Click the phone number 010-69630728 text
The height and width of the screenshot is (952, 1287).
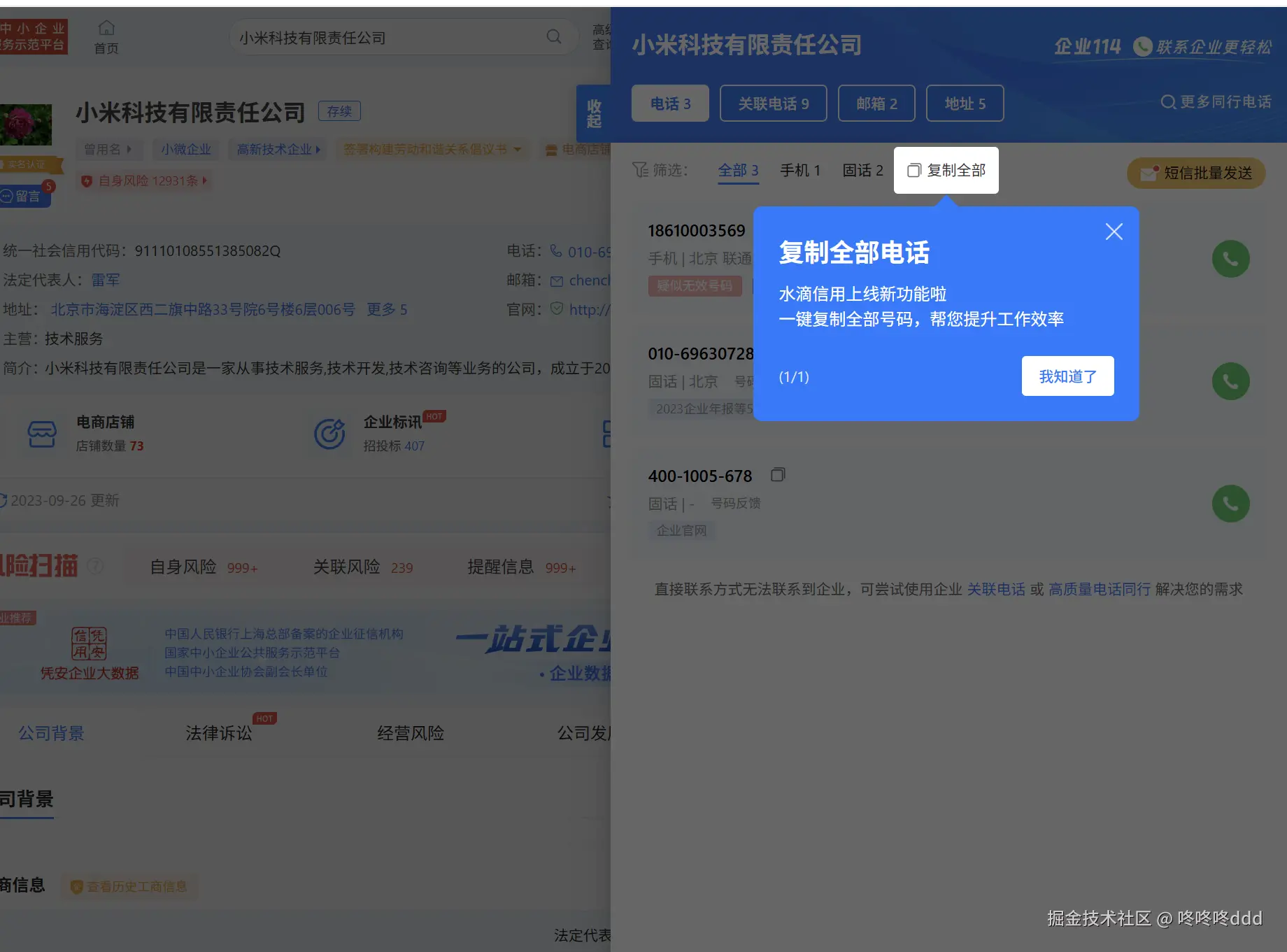(701, 353)
